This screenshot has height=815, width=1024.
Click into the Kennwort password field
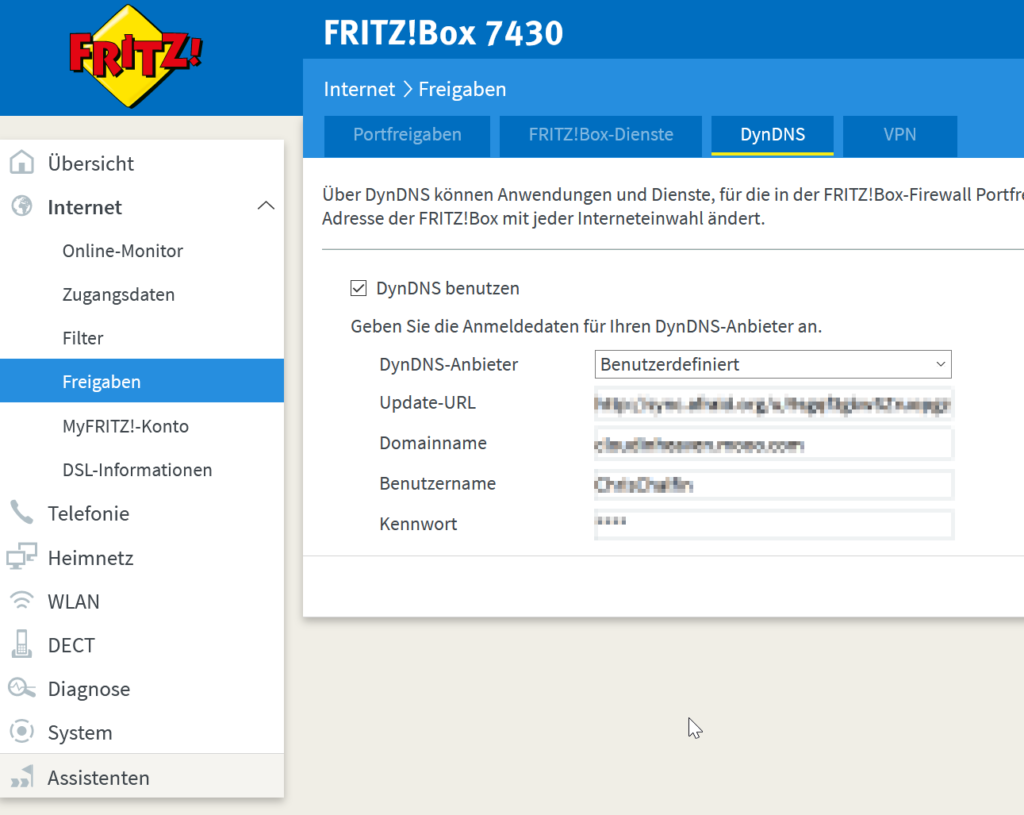tap(772, 524)
